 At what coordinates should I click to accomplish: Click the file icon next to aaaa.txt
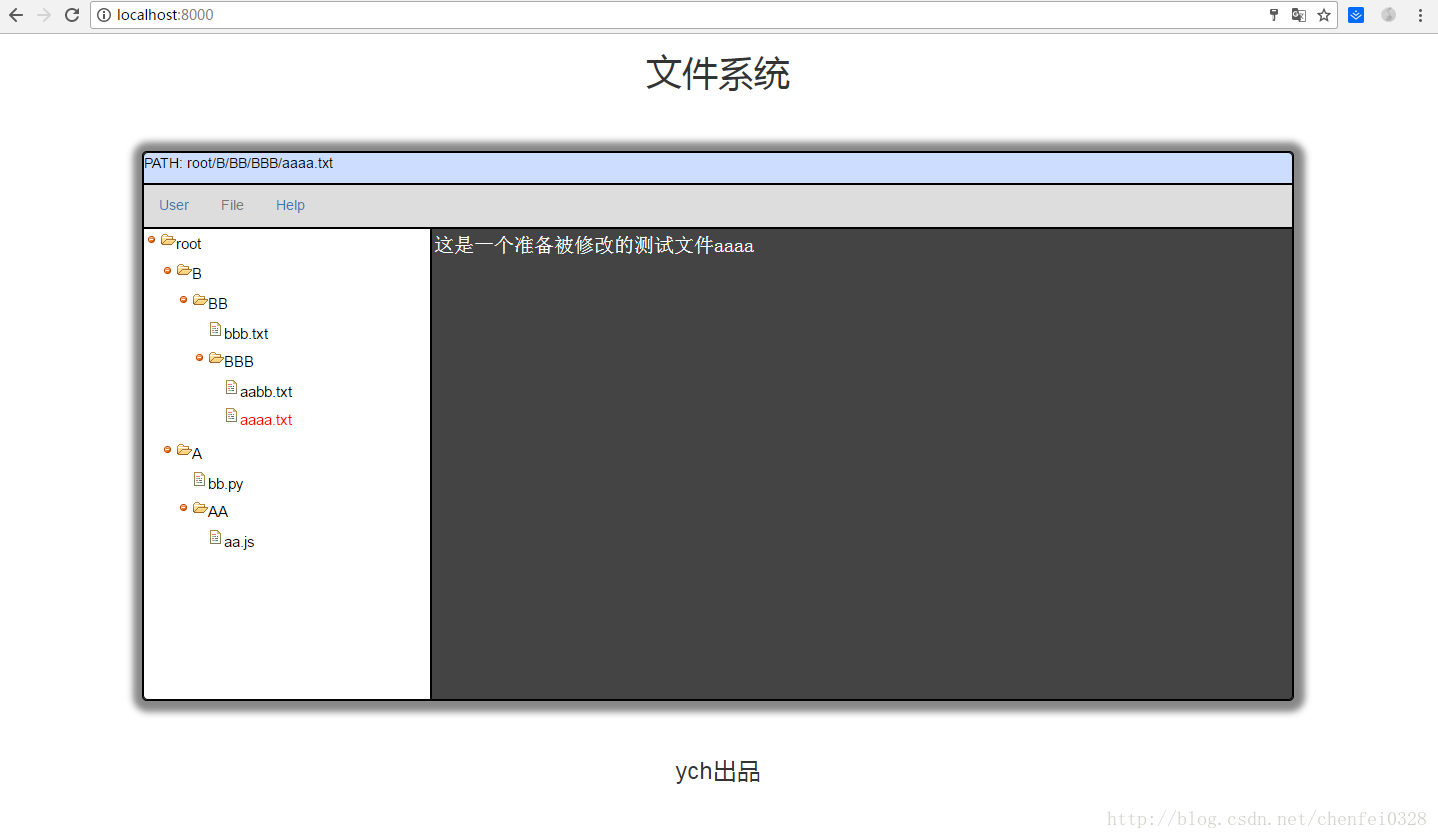pos(231,415)
